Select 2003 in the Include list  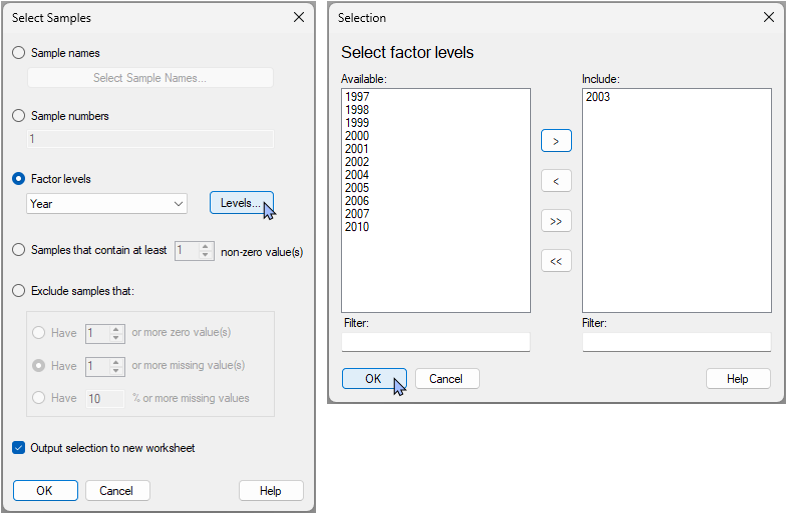[x=598, y=97]
